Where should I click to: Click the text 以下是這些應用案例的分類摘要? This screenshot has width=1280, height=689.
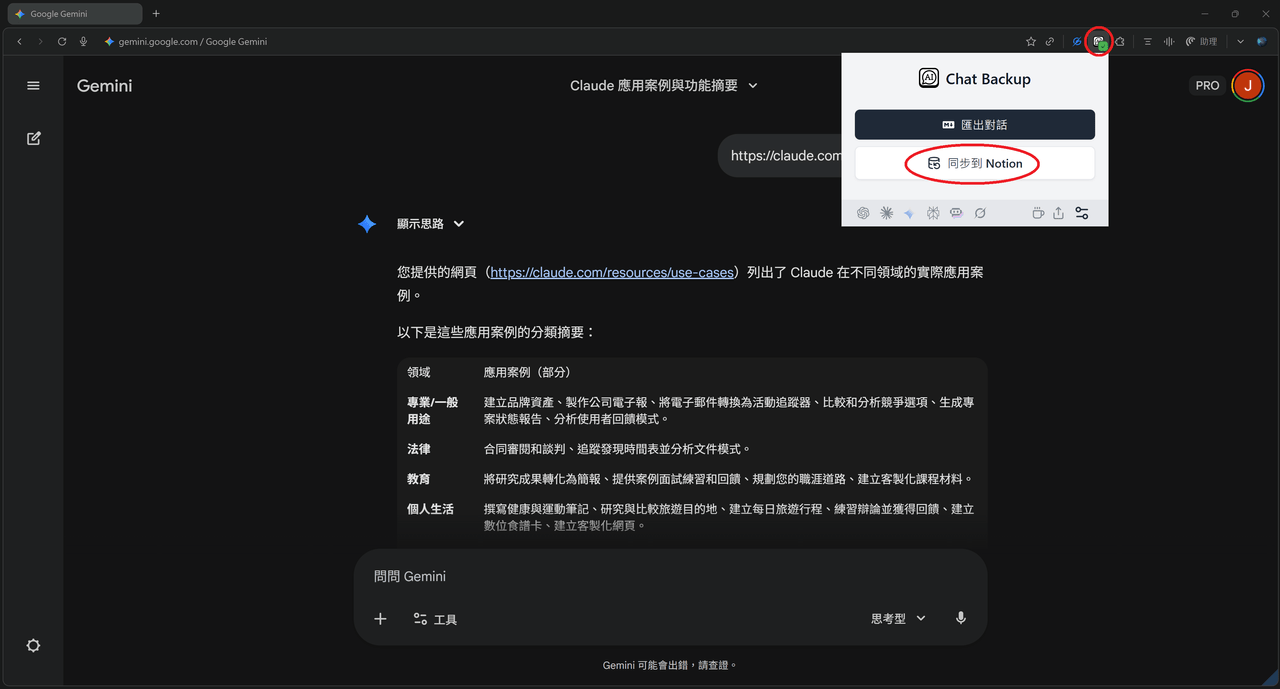click(496, 331)
